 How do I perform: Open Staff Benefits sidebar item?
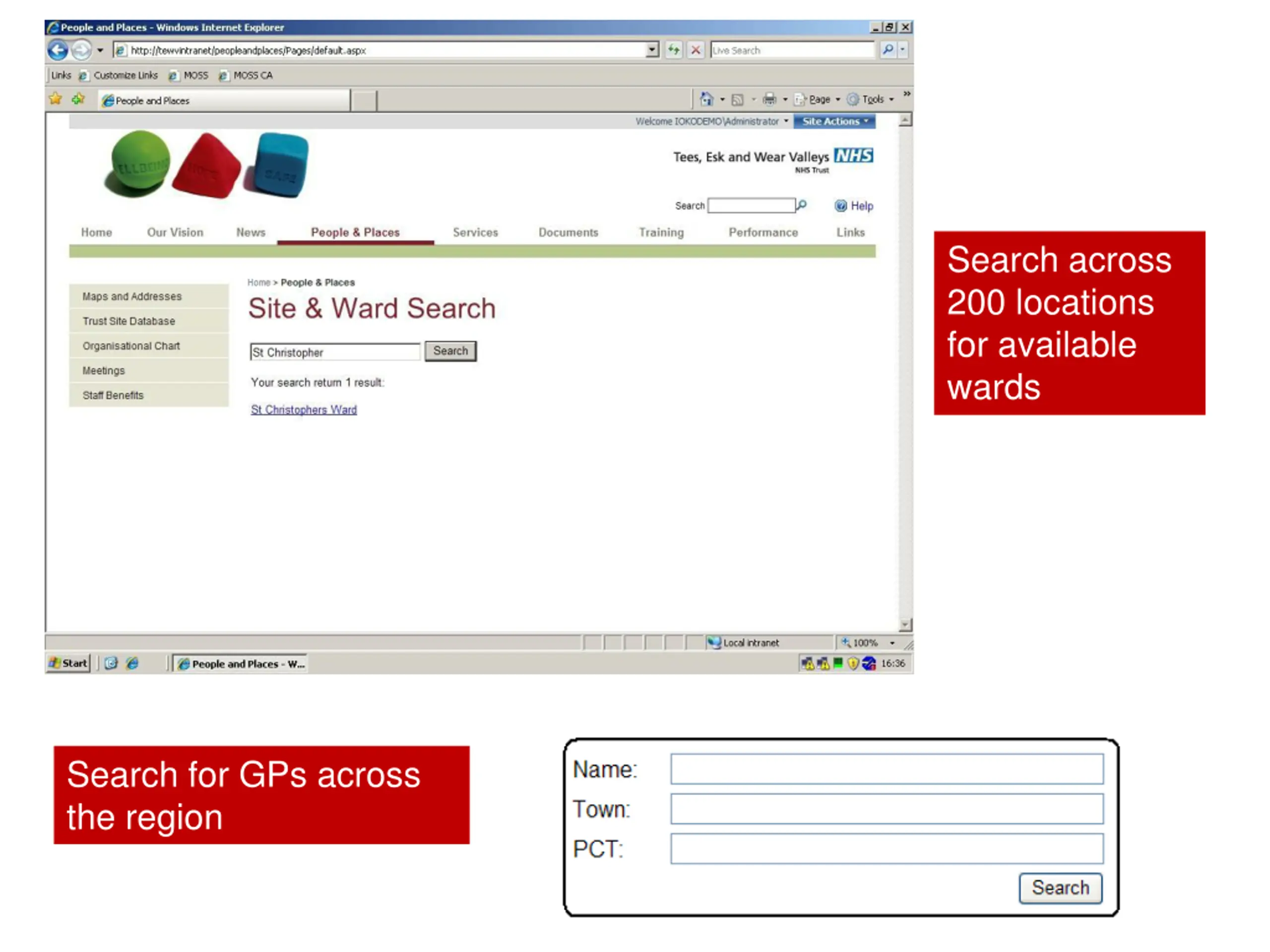coord(149,395)
